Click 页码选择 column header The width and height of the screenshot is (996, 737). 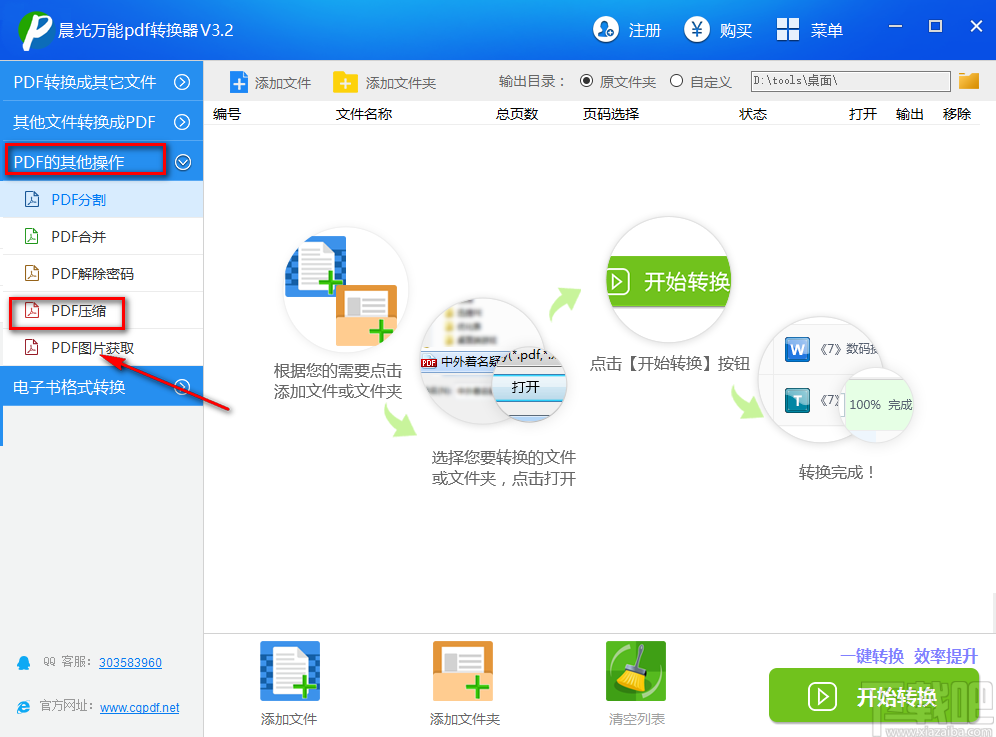[x=611, y=114]
